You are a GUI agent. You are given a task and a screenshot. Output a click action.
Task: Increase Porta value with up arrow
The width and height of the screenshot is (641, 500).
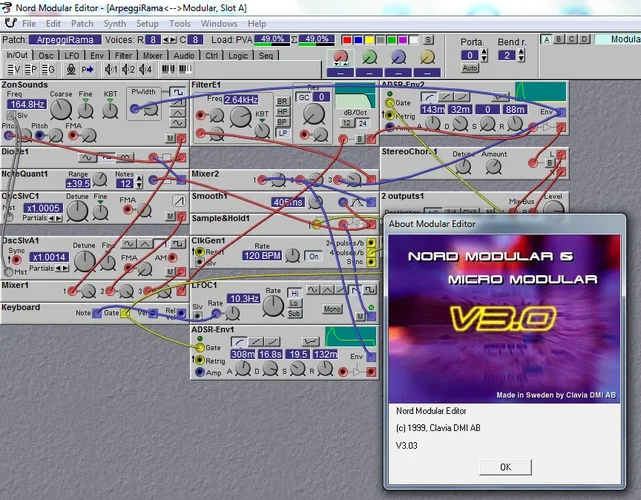[x=484, y=52]
